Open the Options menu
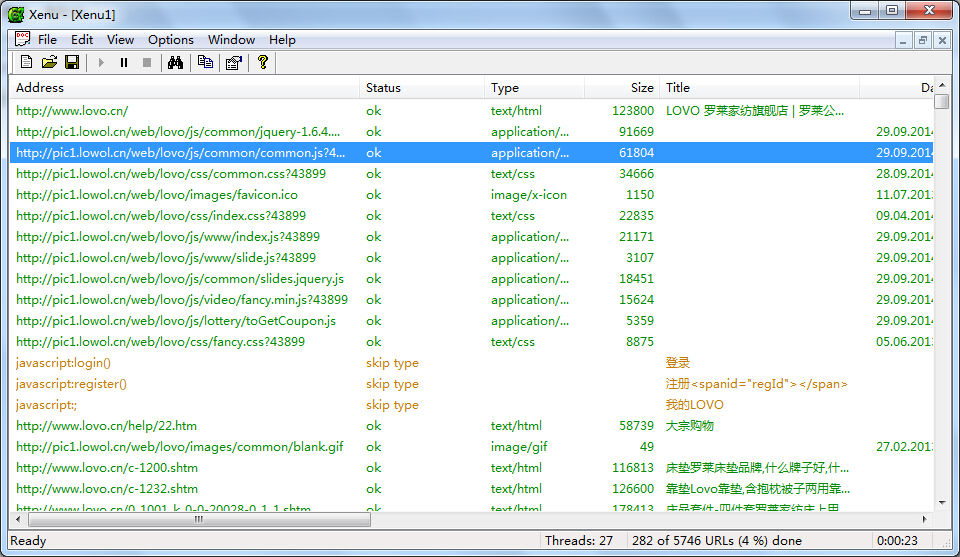 (171, 40)
